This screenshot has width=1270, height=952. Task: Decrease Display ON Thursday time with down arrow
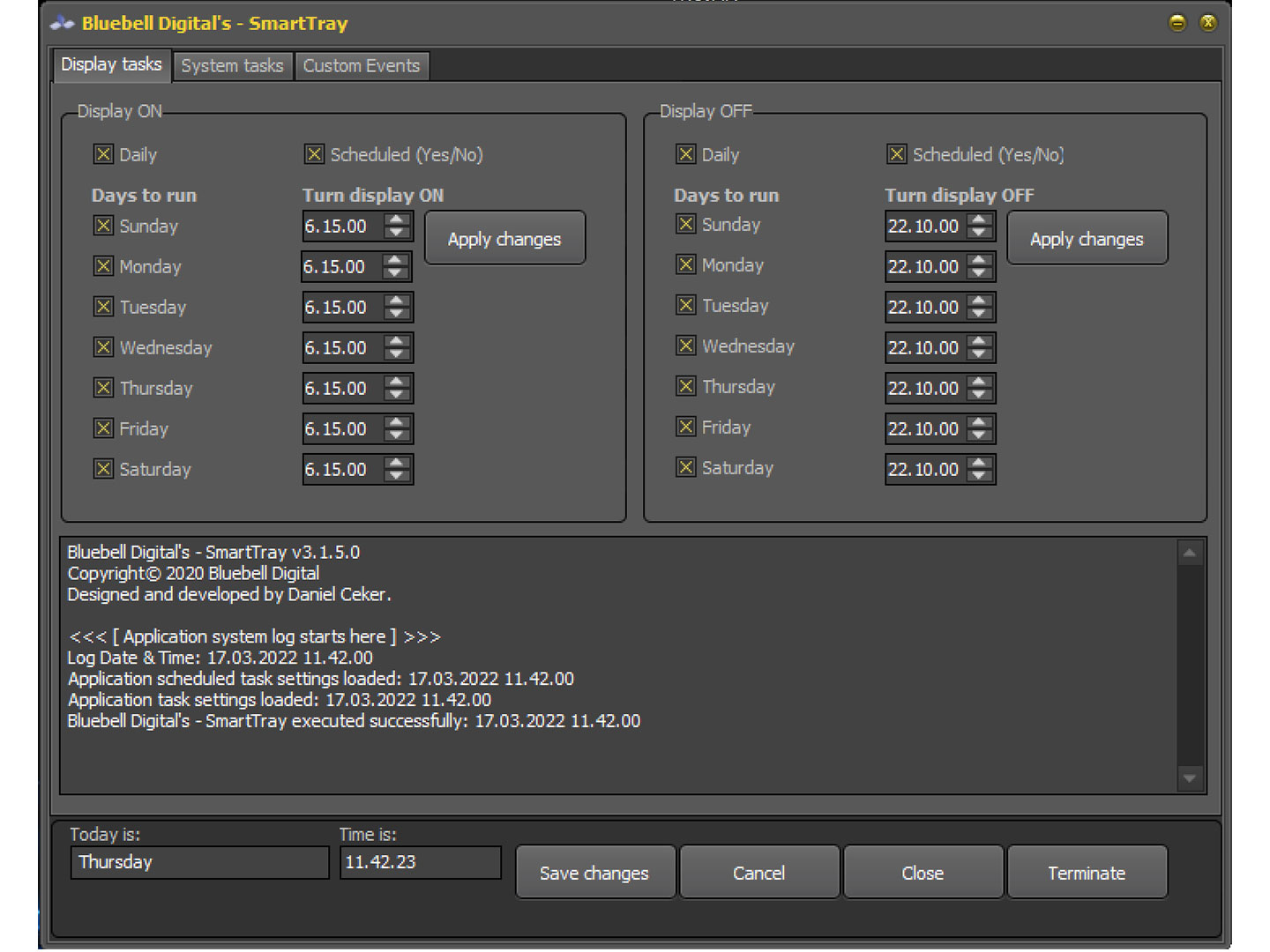click(397, 395)
